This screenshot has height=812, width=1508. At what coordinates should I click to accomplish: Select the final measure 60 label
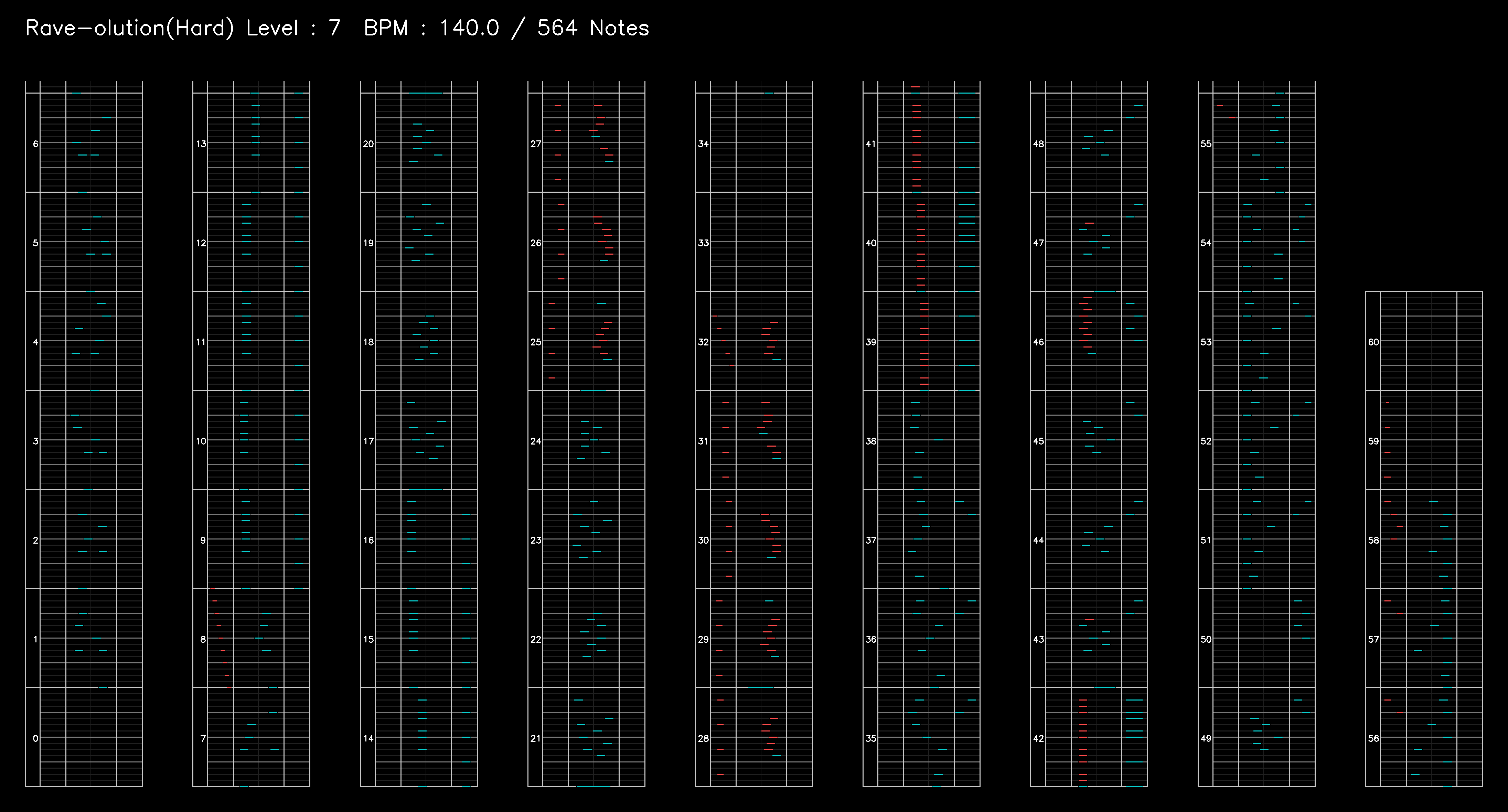click(x=1373, y=342)
